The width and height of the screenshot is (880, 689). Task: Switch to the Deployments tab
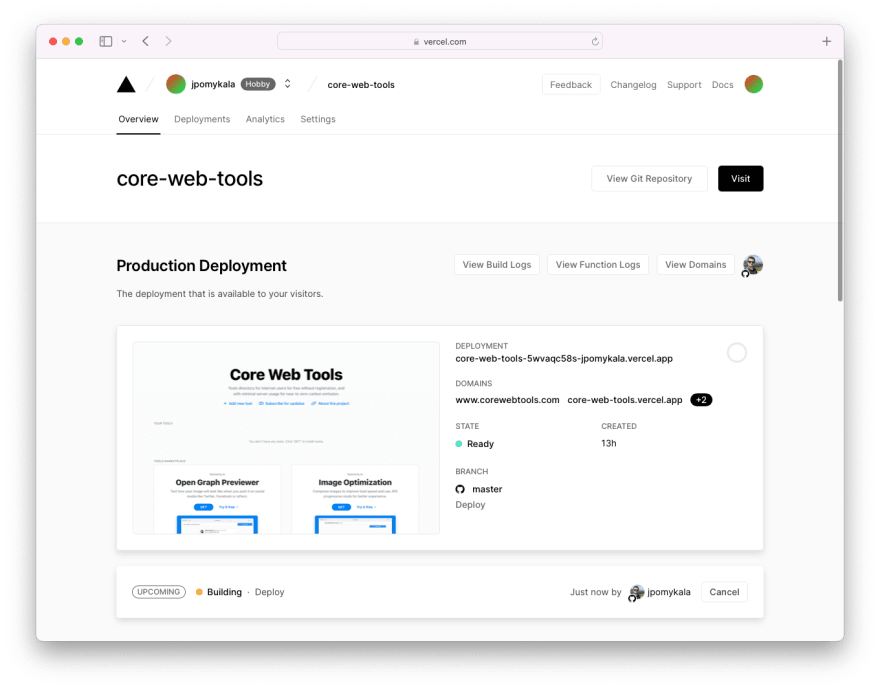202,119
